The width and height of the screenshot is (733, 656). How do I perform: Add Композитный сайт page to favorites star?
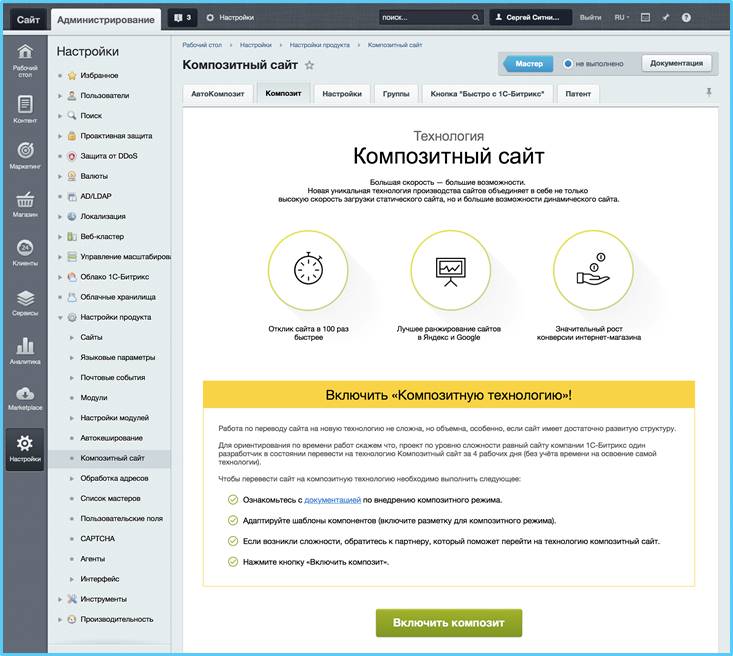point(309,65)
